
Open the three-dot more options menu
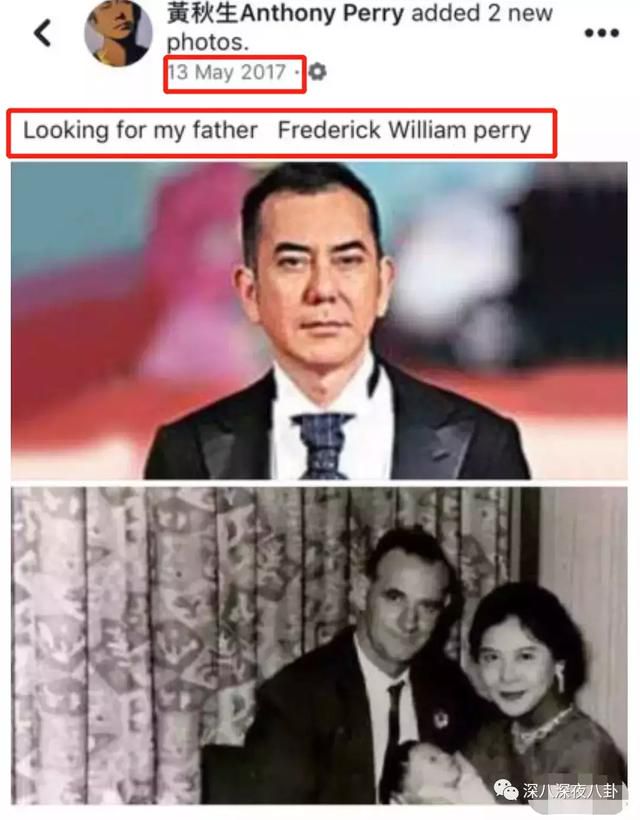pyautogui.click(x=601, y=33)
